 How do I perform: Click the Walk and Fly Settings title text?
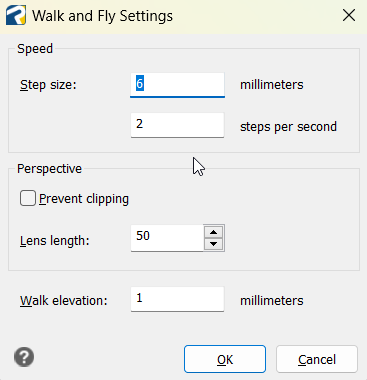coord(102,16)
